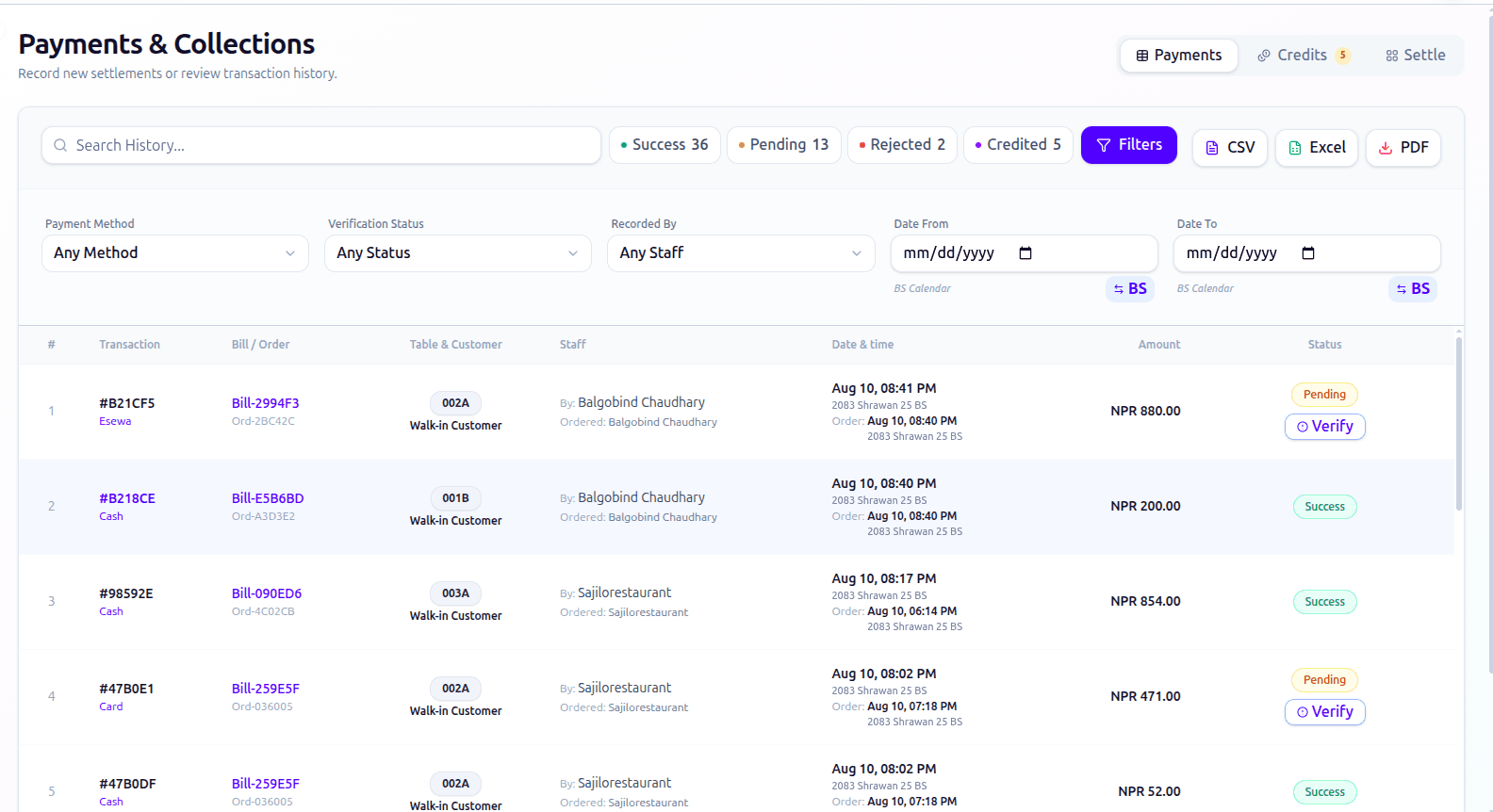Filter by Credited 5 status chip
The height and width of the screenshot is (812, 1493).
pos(1018,145)
